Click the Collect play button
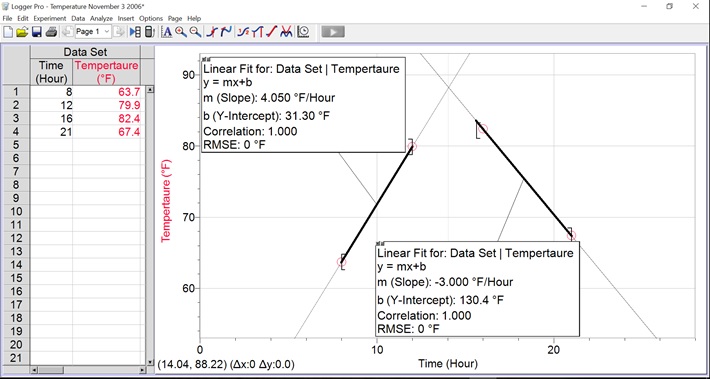Viewport: 710px width, 379px height. pos(333,32)
